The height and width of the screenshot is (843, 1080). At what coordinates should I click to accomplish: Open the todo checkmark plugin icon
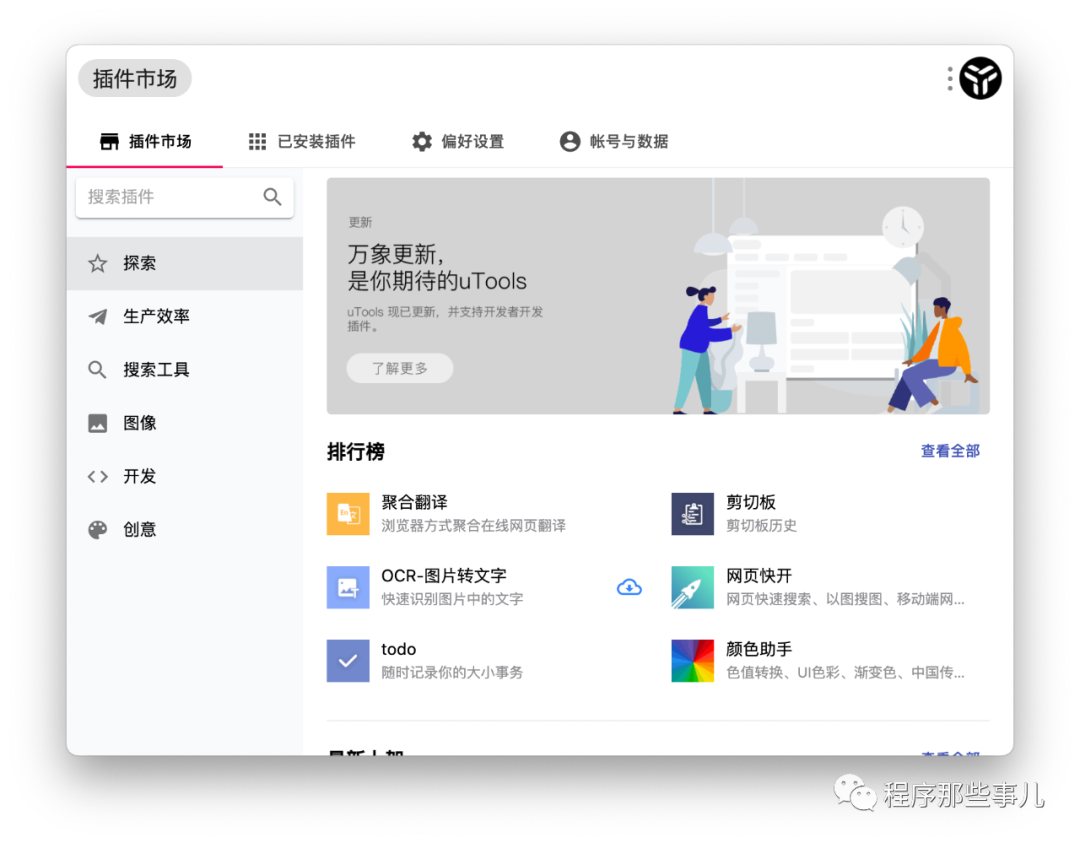pos(348,661)
